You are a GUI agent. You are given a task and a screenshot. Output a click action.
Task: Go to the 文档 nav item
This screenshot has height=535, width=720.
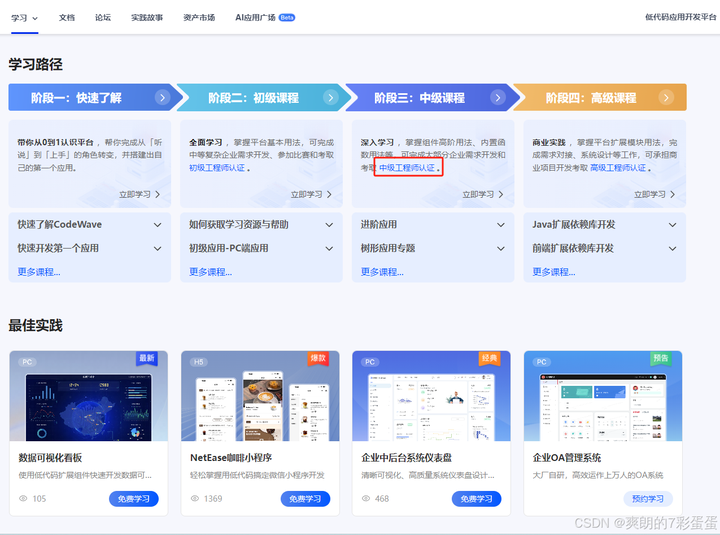pos(67,17)
